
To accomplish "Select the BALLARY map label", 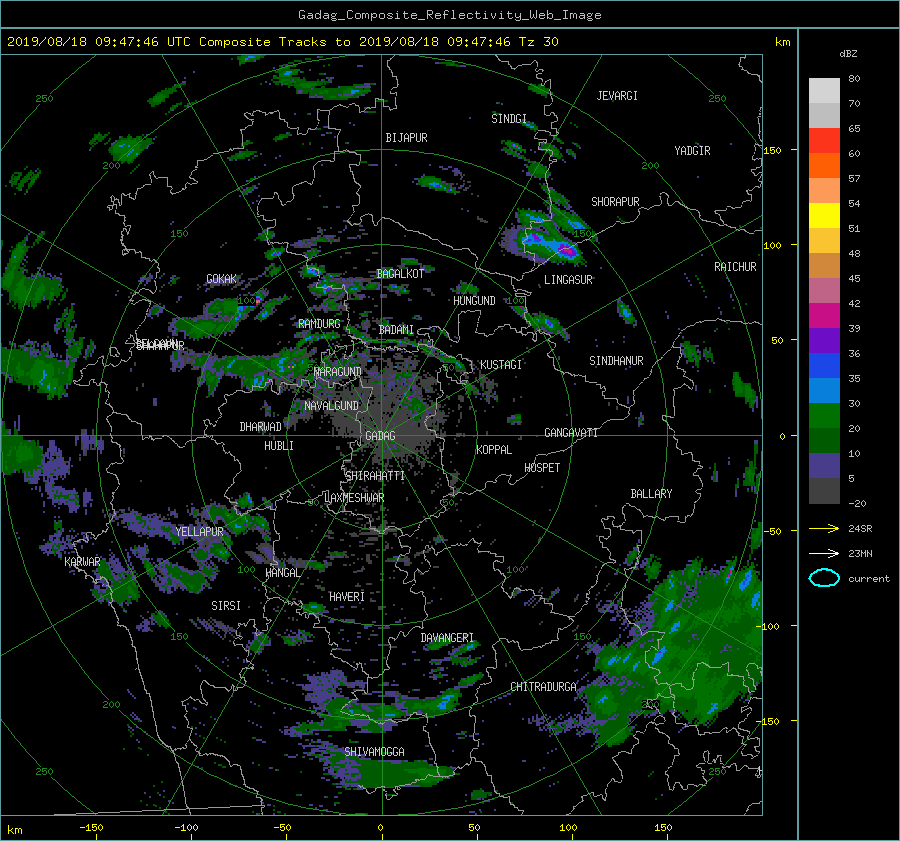I will point(651,494).
